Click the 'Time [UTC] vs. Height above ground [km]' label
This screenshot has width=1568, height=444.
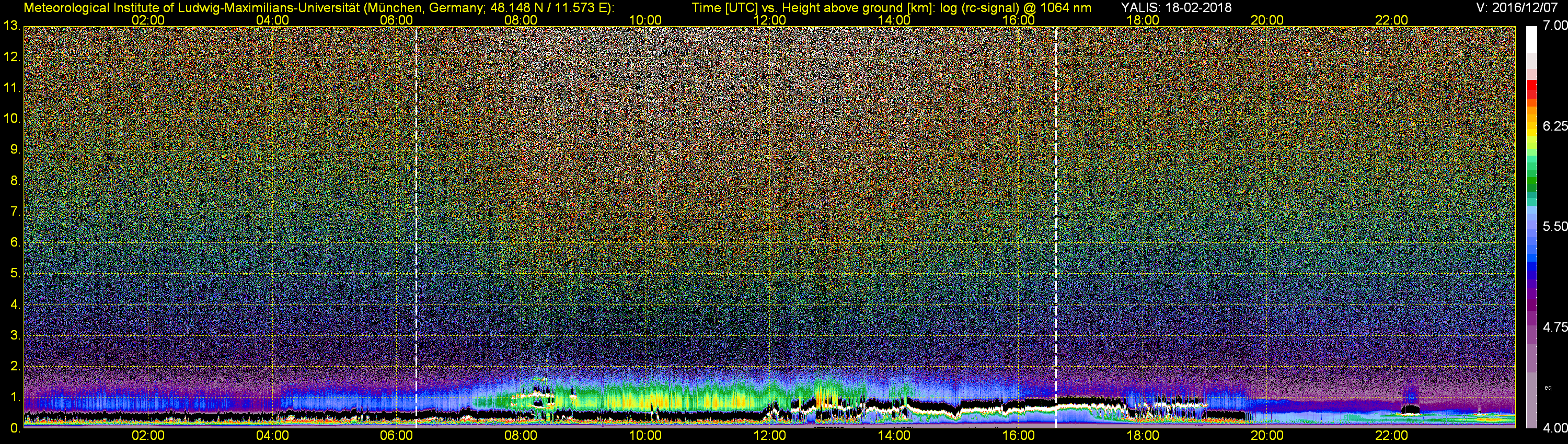[x=813, y=8]
